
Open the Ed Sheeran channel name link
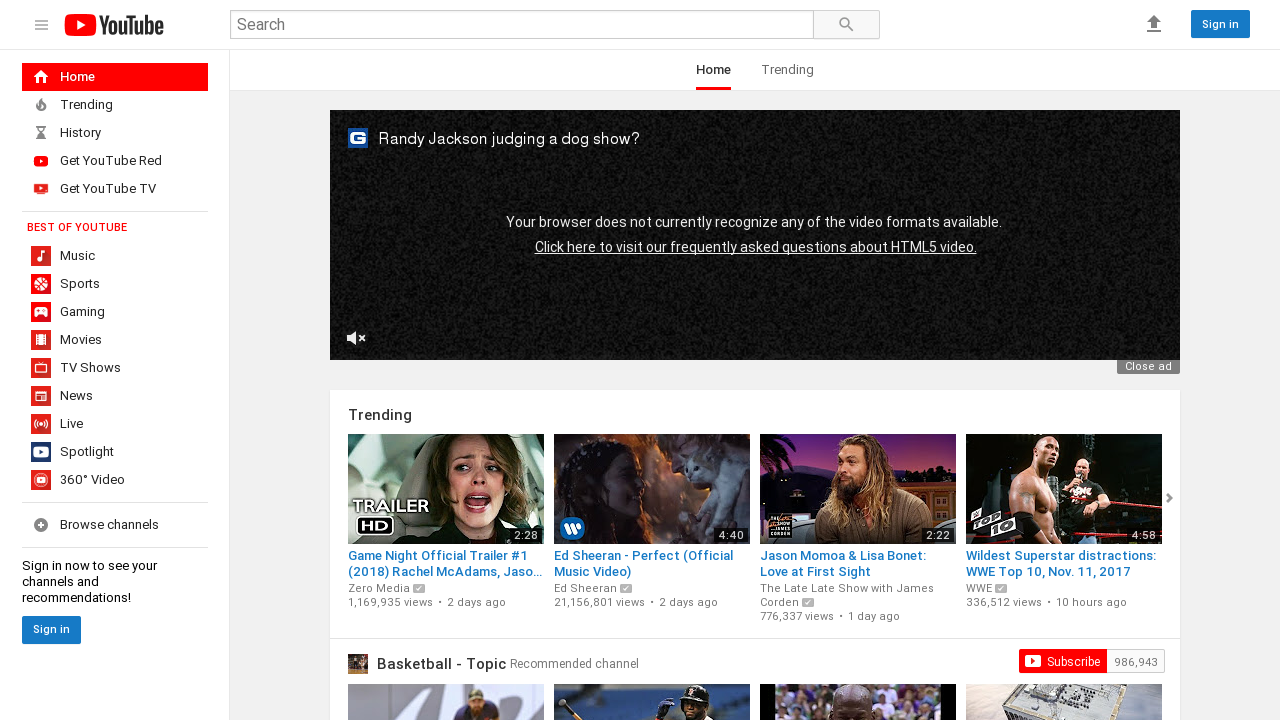point(585,588)
